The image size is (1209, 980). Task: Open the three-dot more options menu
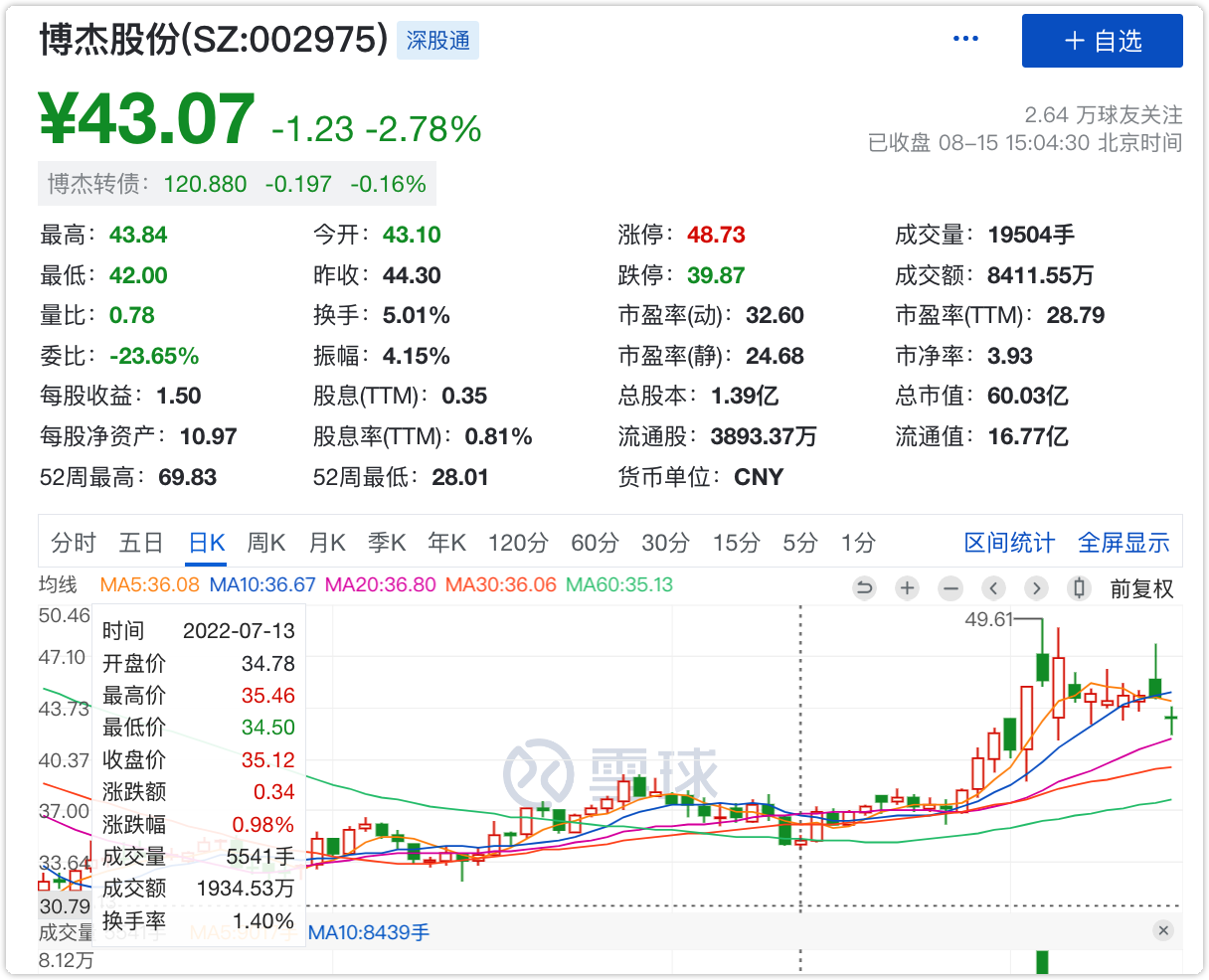pos(965,39)
